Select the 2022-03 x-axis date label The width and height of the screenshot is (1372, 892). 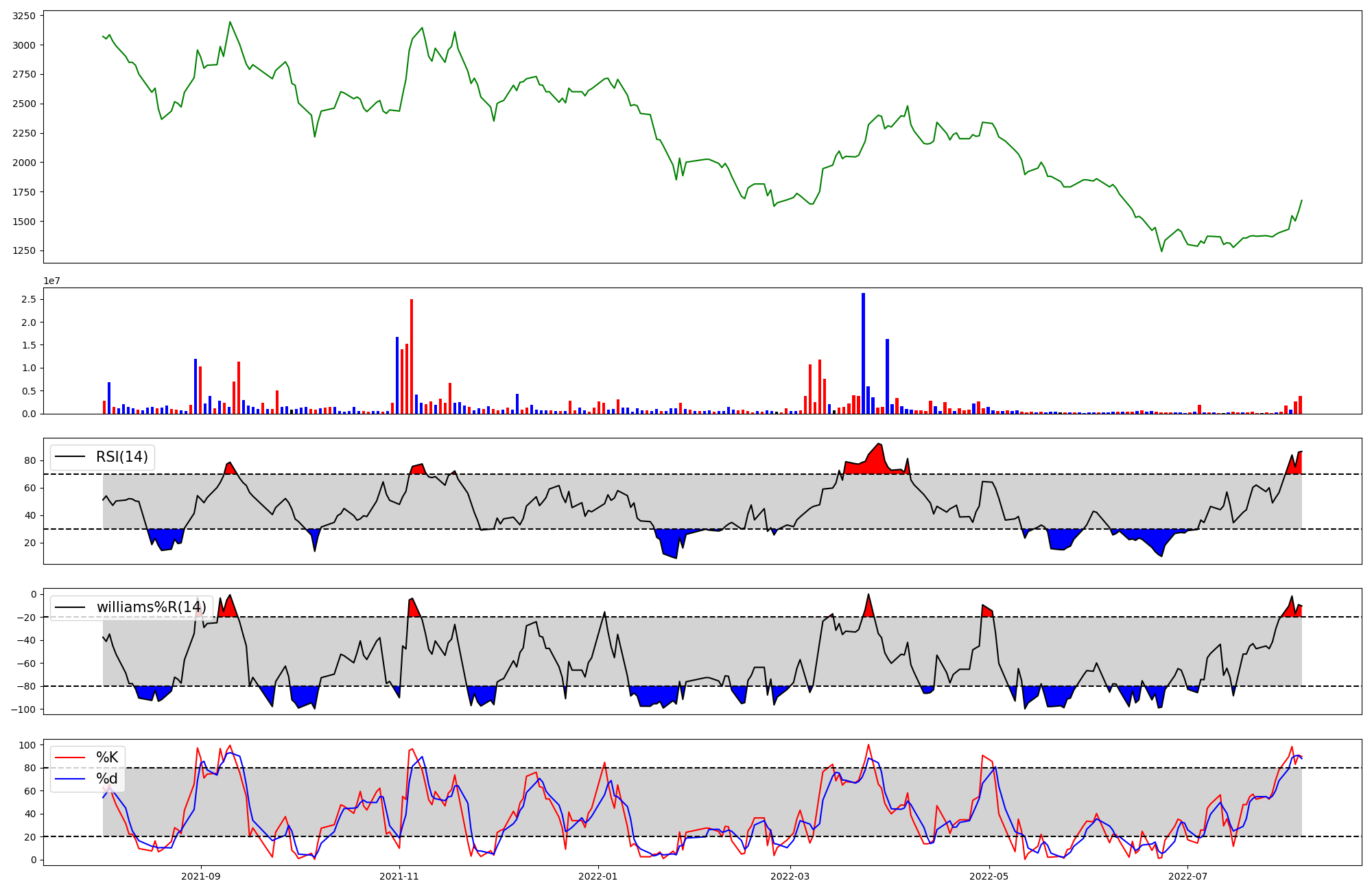790,876
